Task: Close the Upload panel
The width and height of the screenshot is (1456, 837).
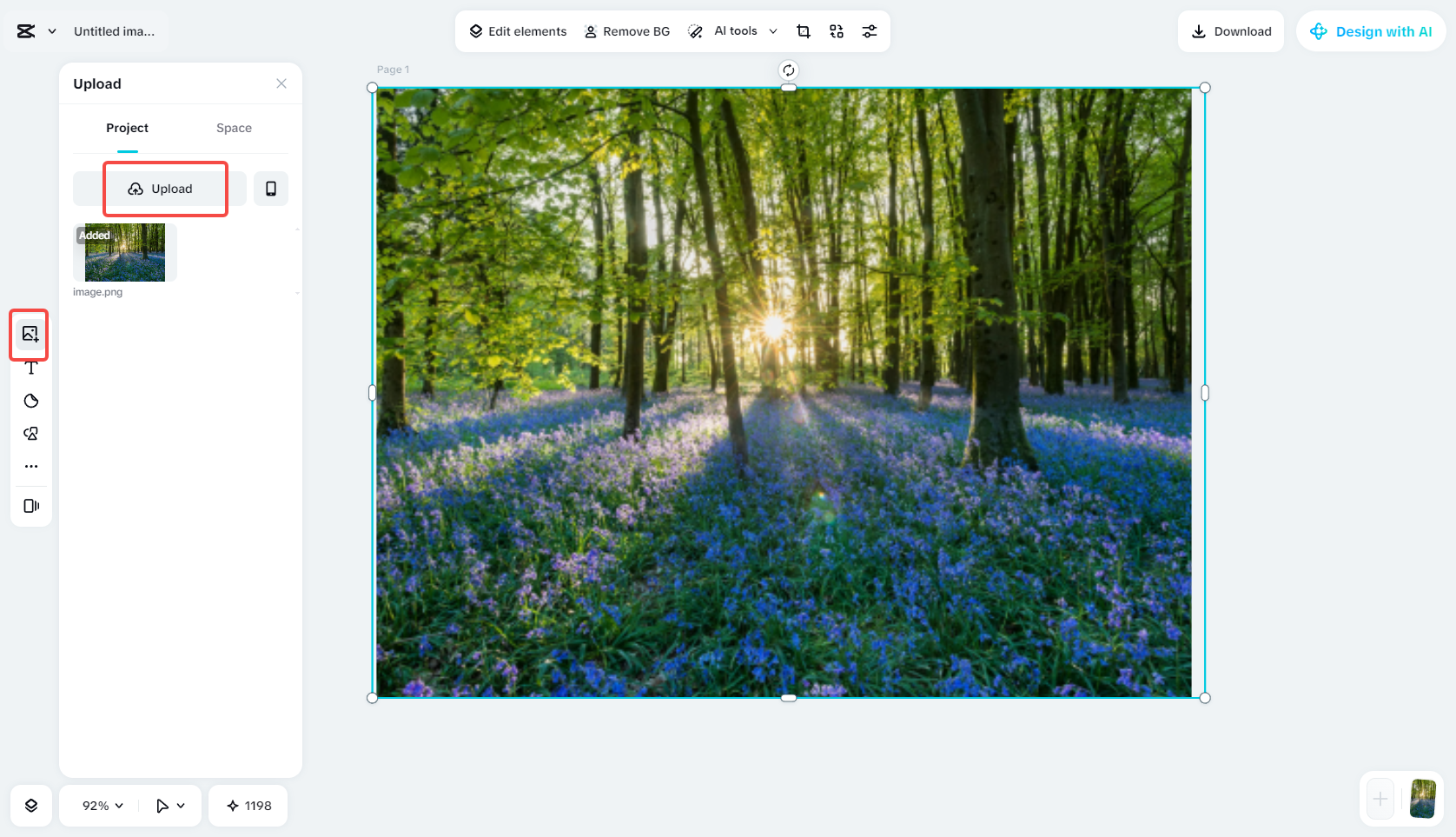Action: (281, 83)
